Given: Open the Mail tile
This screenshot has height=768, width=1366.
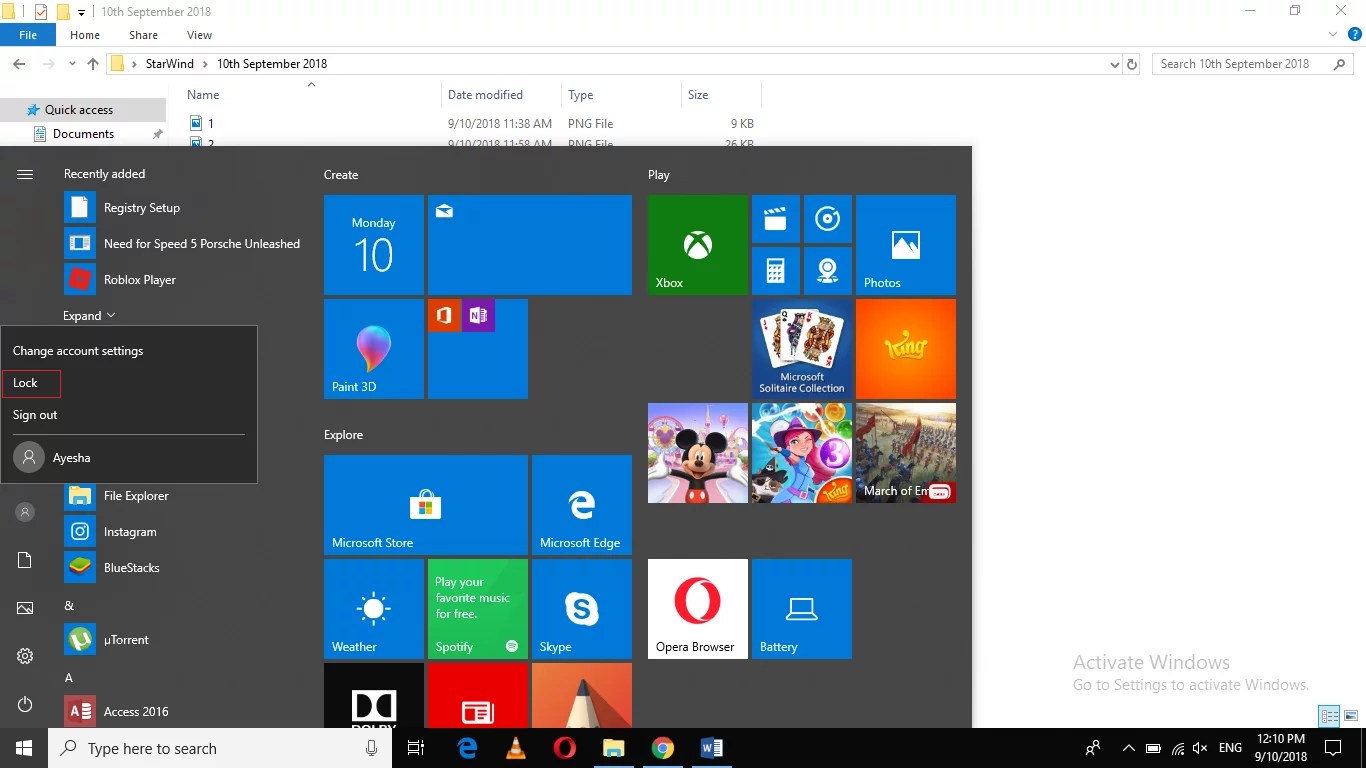Looking at the screenshot, I should (529, 245).
